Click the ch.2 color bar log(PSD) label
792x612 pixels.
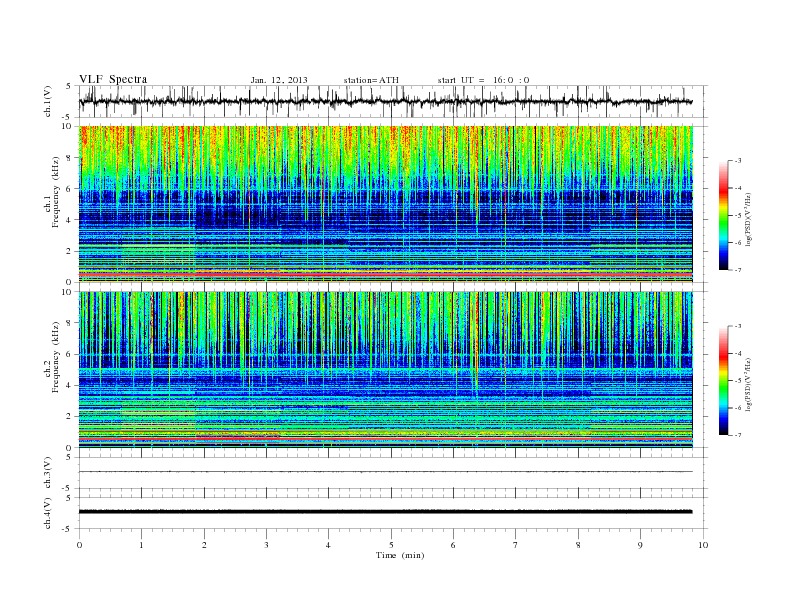point(749,385)
